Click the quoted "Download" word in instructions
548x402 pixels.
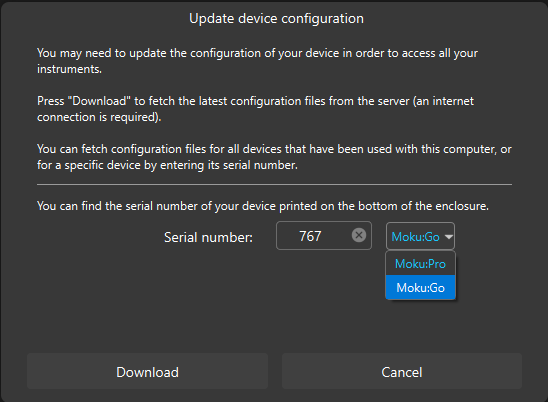pyautogui.click(x=99, y=101)
